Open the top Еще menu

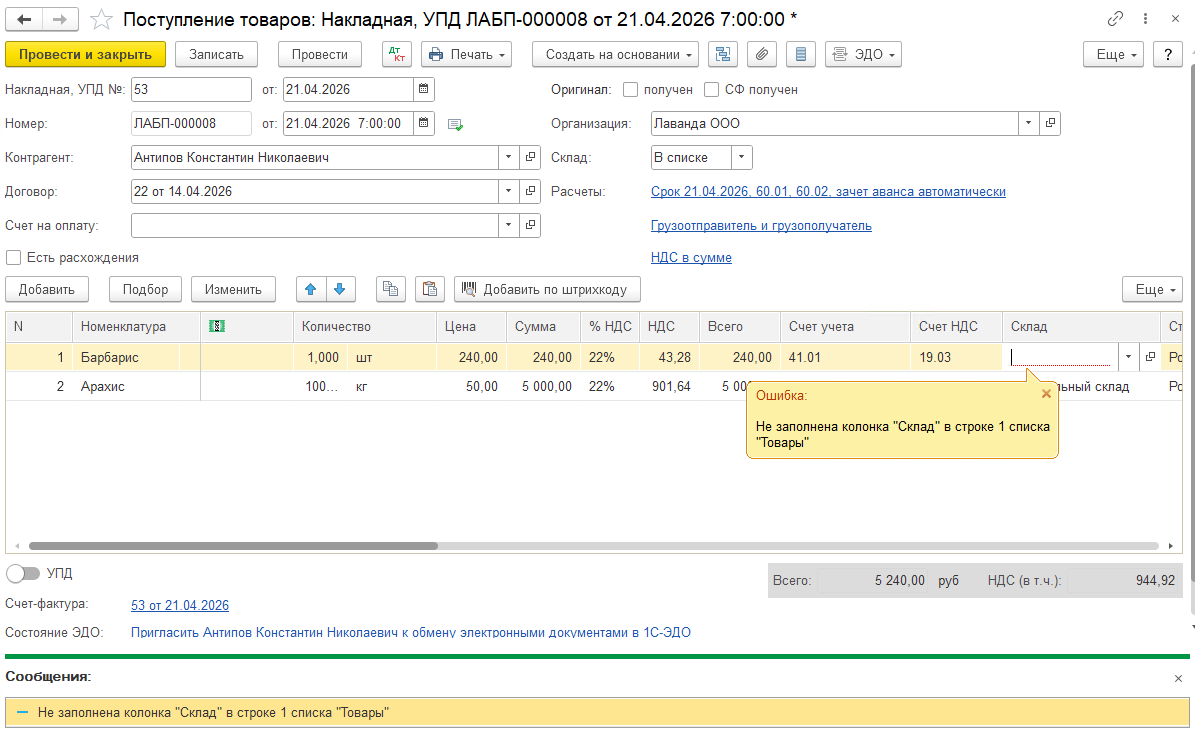[x=1113, y=54]
